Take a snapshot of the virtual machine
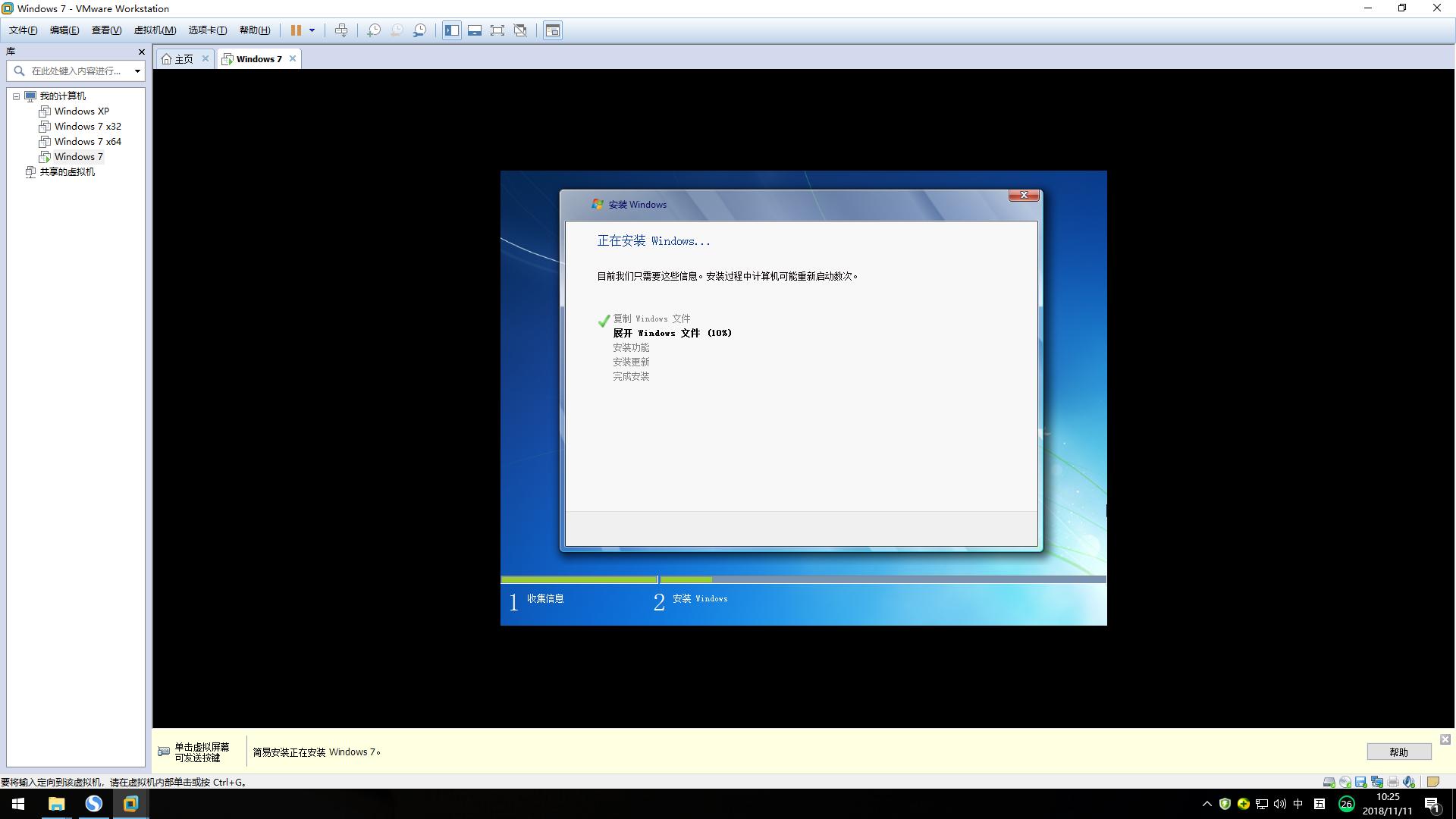Image resolution: width=1456 pixels, height=819 pixels. 374,30
